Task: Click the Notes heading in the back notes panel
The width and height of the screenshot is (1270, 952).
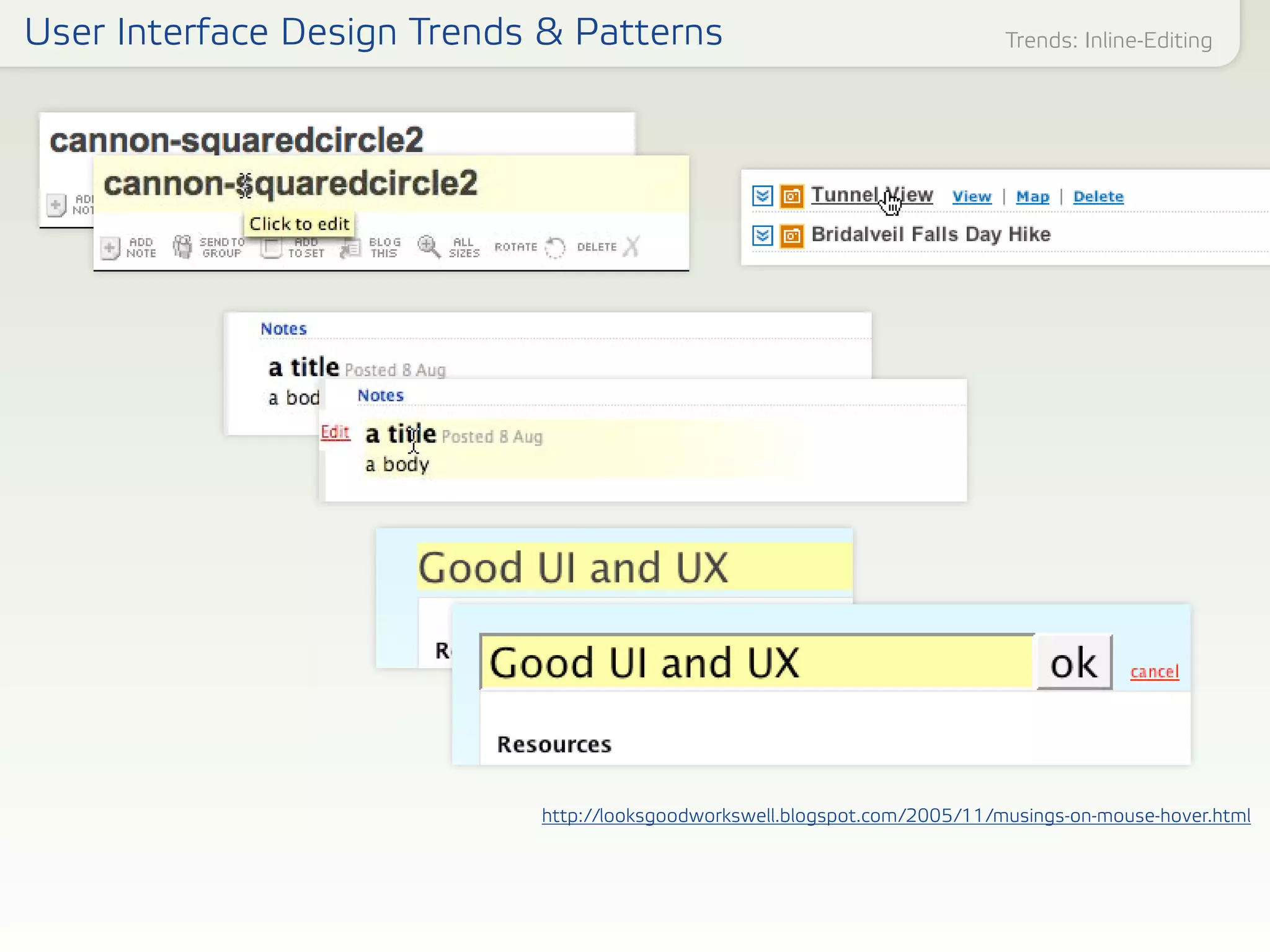Action: pos(283,329)
